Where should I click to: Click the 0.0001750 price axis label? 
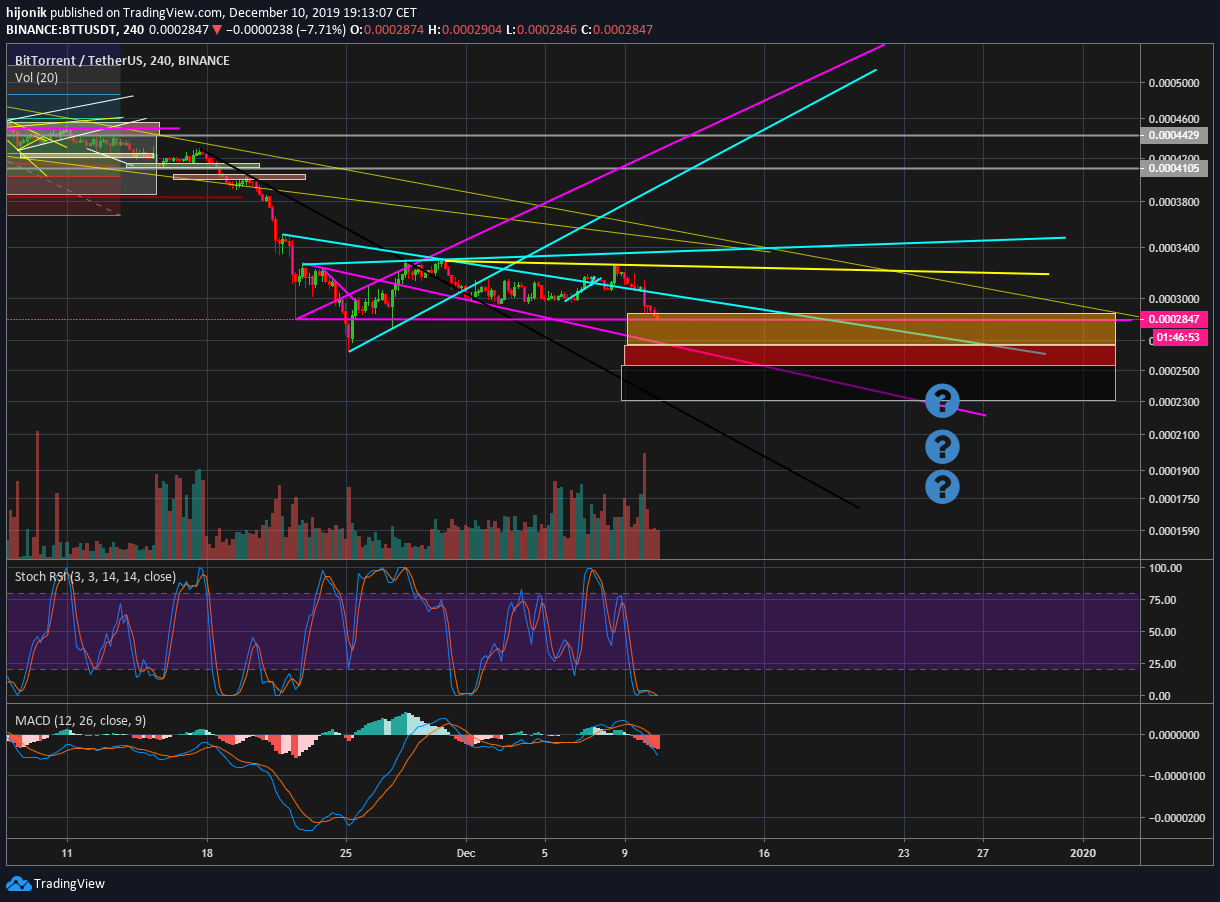[x=1174, y=499]
